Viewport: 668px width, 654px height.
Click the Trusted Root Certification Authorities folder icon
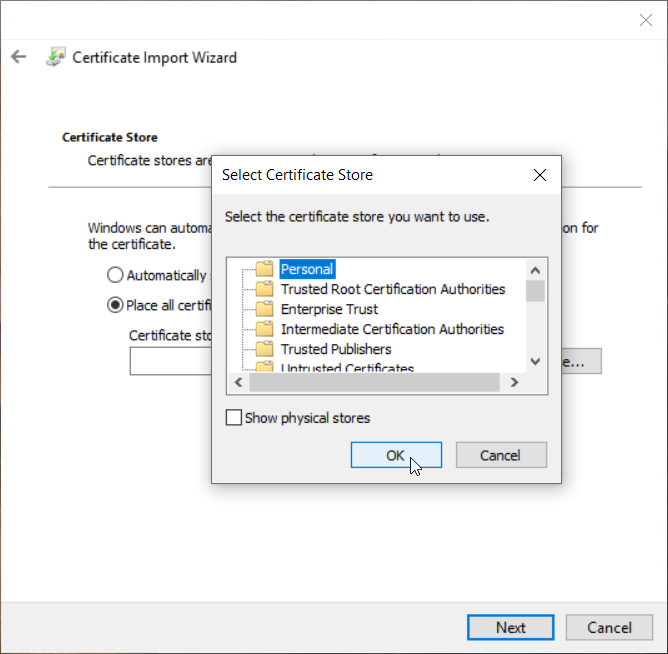coord(264,289)
